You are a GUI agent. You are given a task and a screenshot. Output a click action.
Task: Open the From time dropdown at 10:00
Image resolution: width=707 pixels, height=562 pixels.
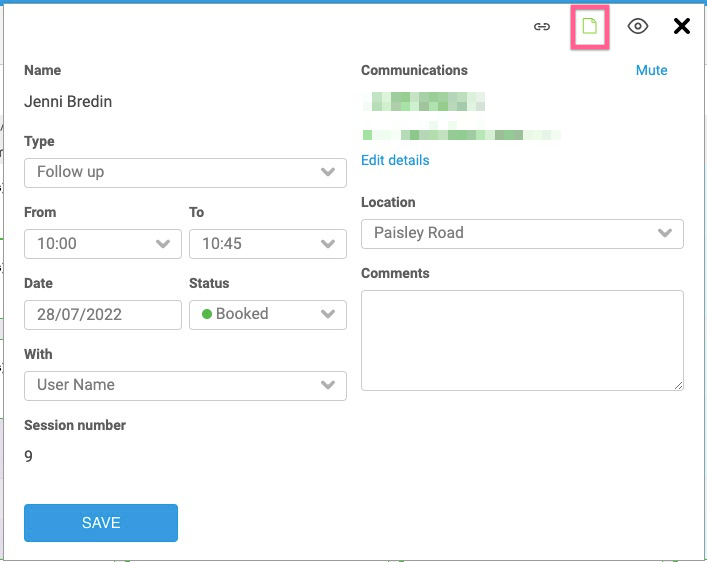click(102, 243)
